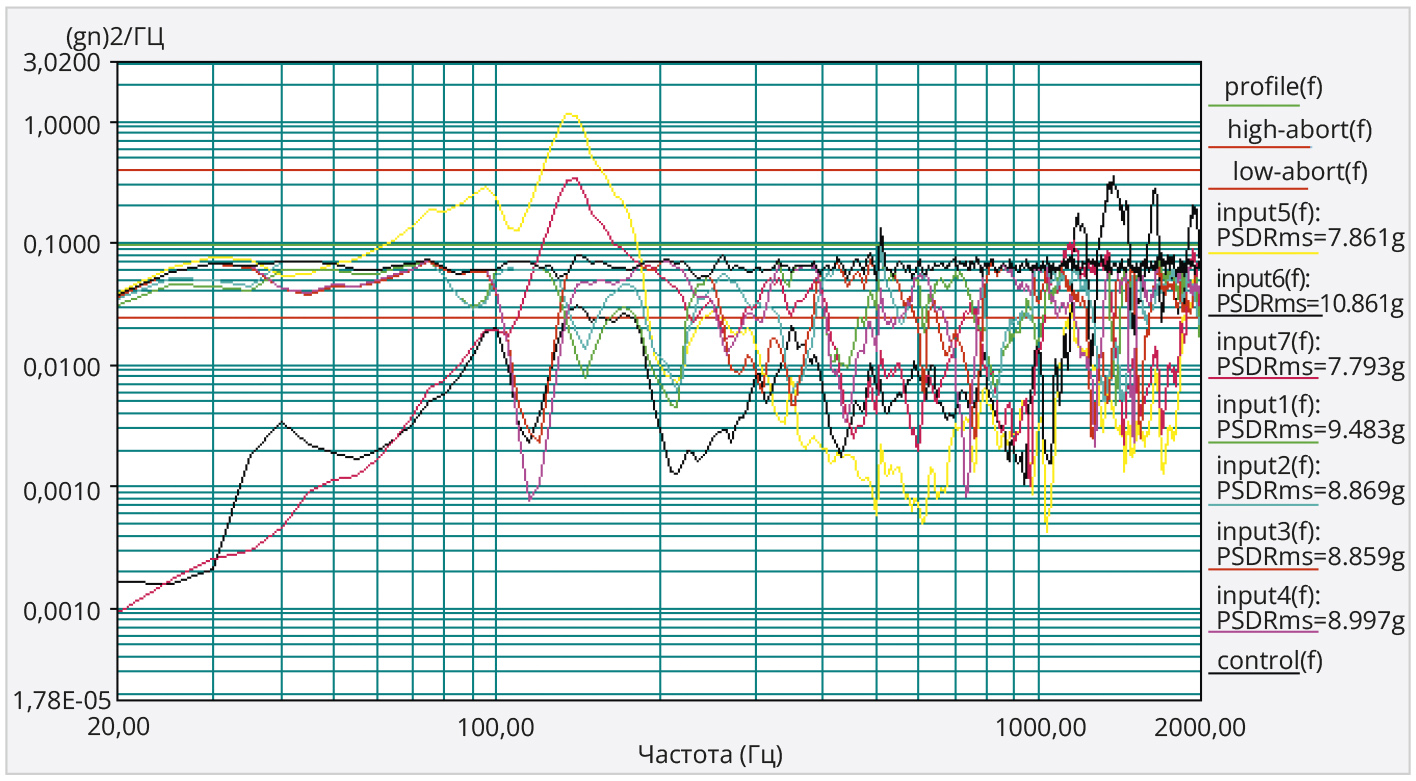Click the Y-axis unit label (gn)2/Гц
Screen dimensions: 1416x781
pyautogui.click(x=113, y=39)
